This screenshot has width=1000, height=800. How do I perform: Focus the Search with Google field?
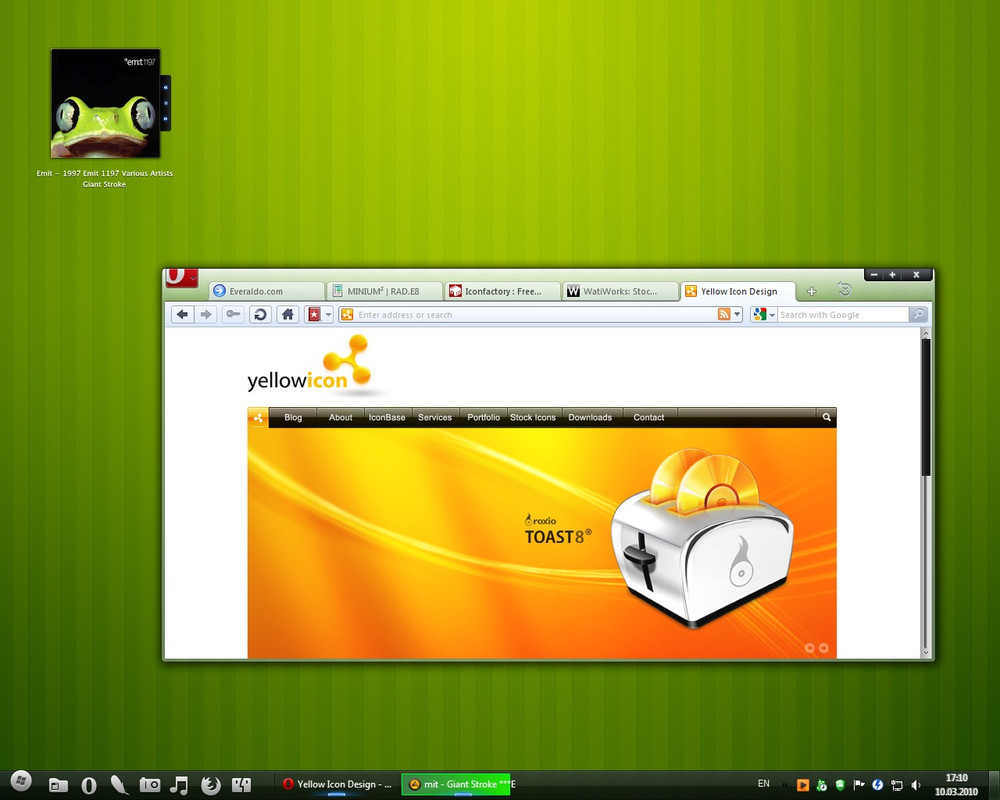pyautogui.click(x=843, y=315)
